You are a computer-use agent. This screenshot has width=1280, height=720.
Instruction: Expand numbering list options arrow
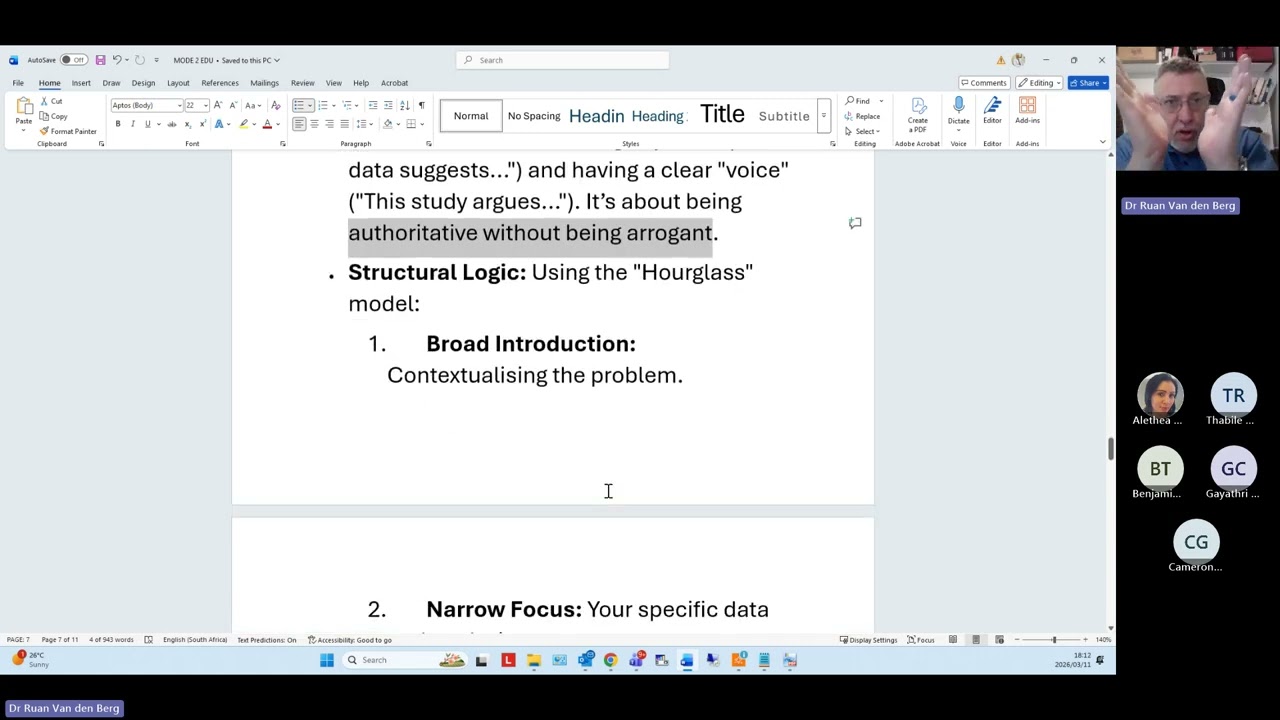click(333, 105)
